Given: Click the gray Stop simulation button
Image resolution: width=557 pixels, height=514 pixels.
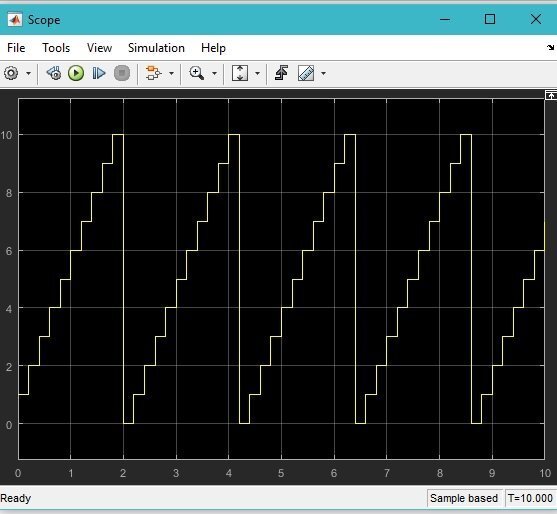Looking at the screenshot, I should (122, 74).
